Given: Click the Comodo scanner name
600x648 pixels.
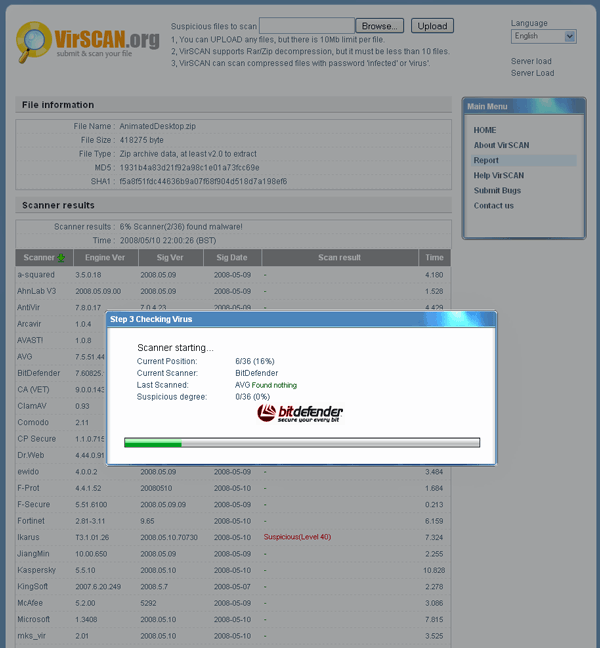Looking at the screenshot, I should [33, 422].
